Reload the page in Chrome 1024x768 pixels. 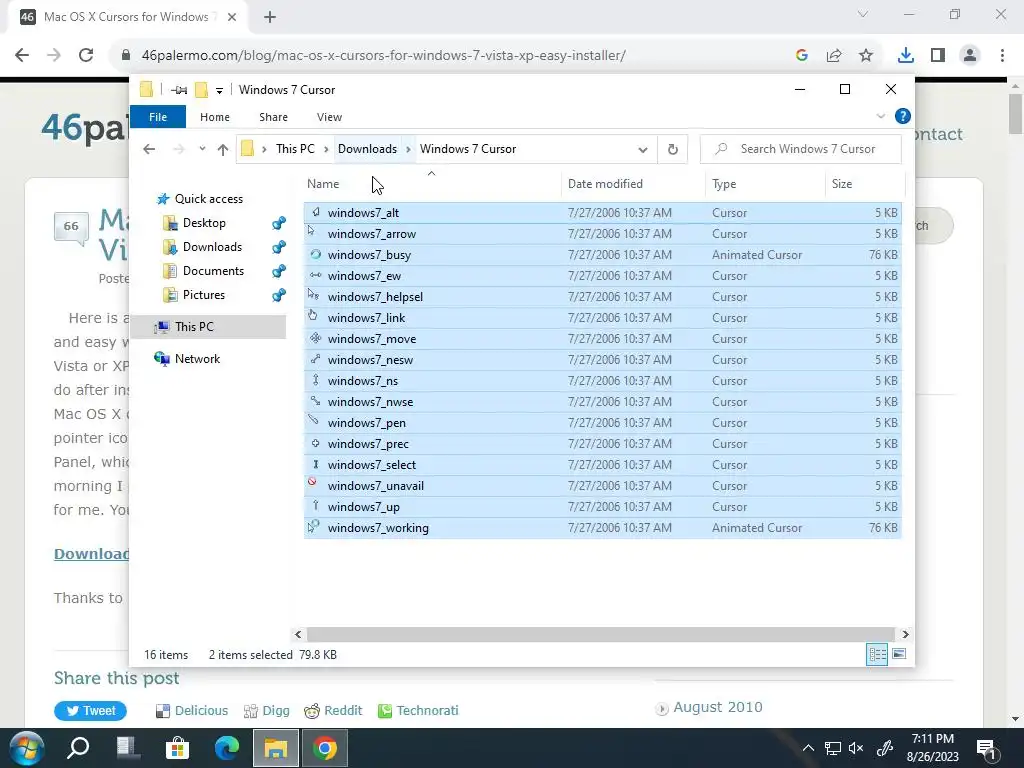point(86,56)
